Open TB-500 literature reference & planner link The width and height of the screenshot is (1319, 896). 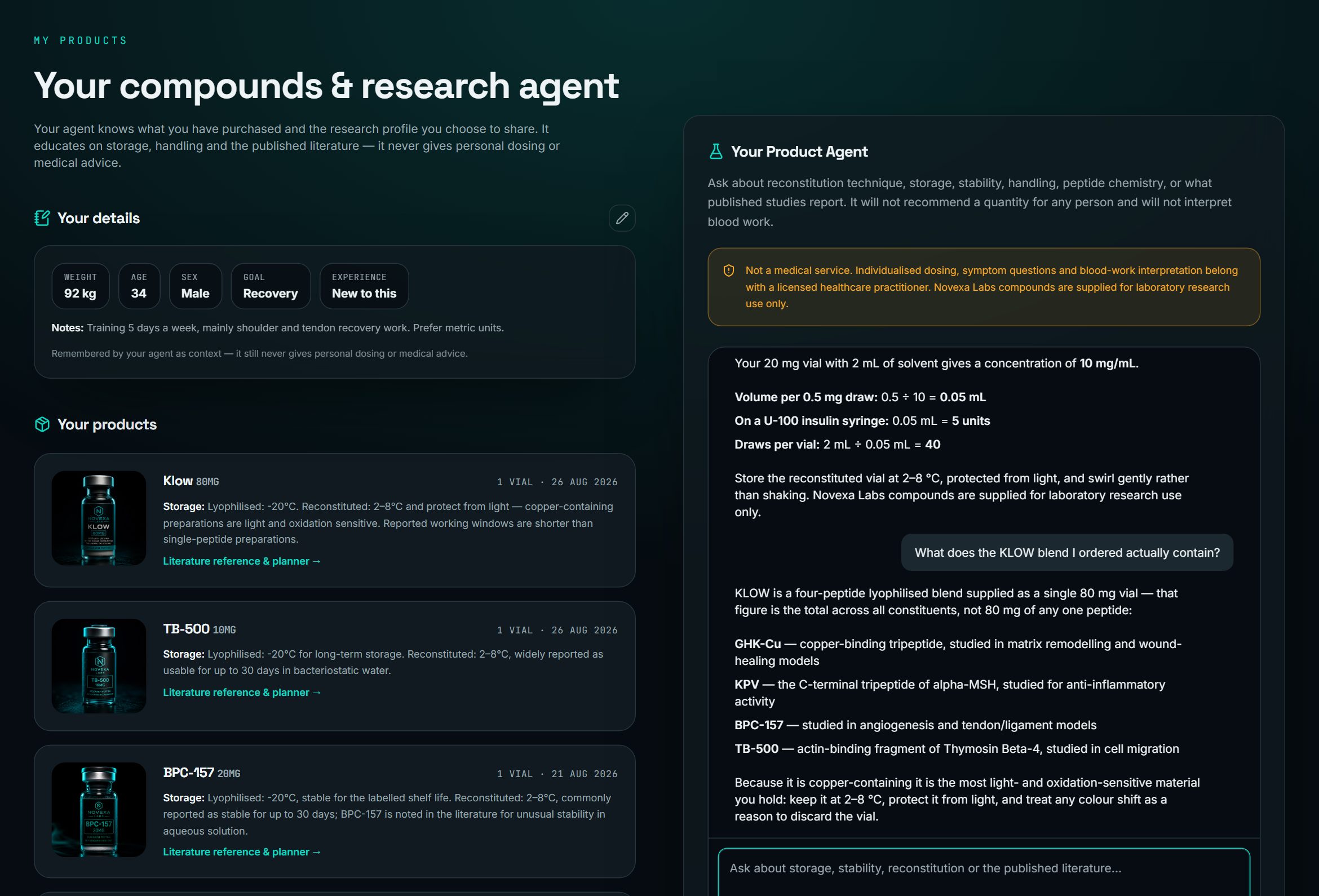point(242,692)
